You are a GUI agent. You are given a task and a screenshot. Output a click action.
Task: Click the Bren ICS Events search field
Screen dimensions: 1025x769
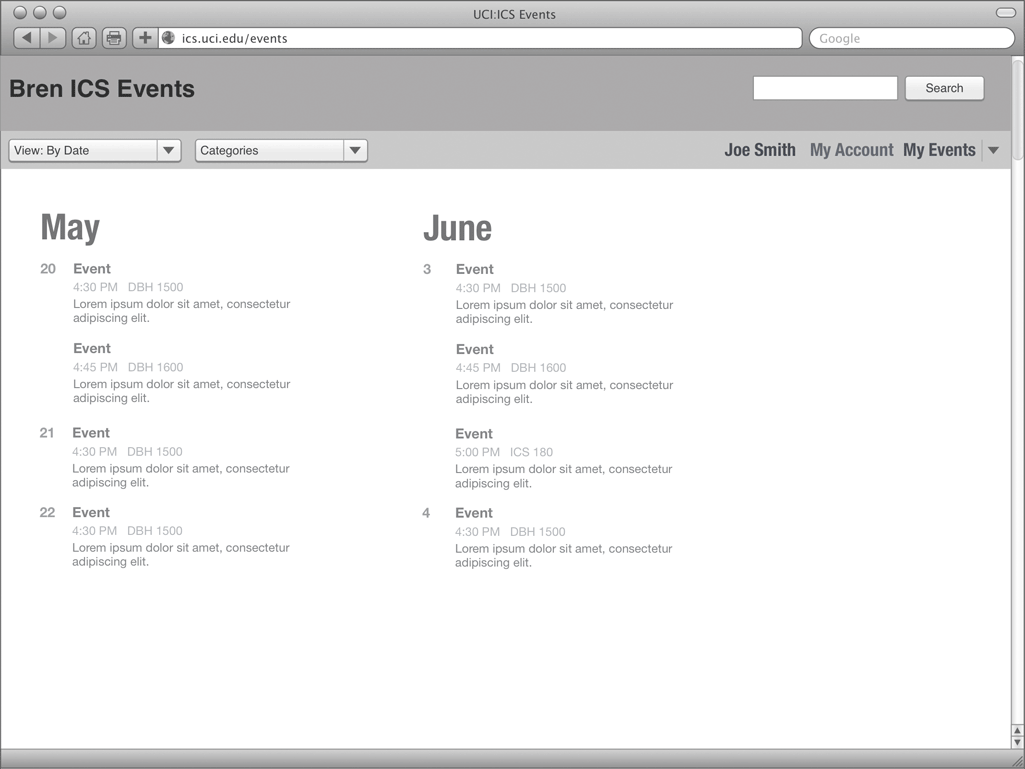[825, 88]
